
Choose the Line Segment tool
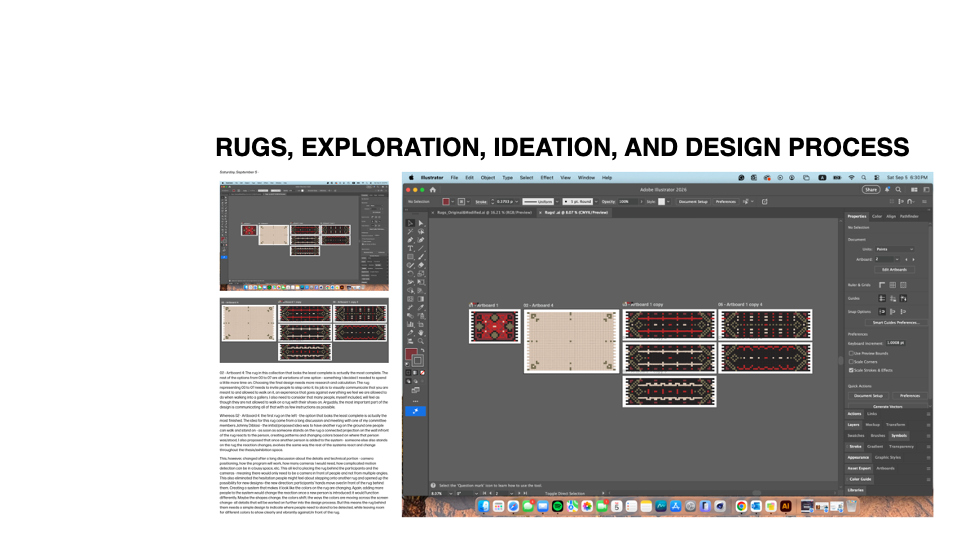(x=421, y=248)
